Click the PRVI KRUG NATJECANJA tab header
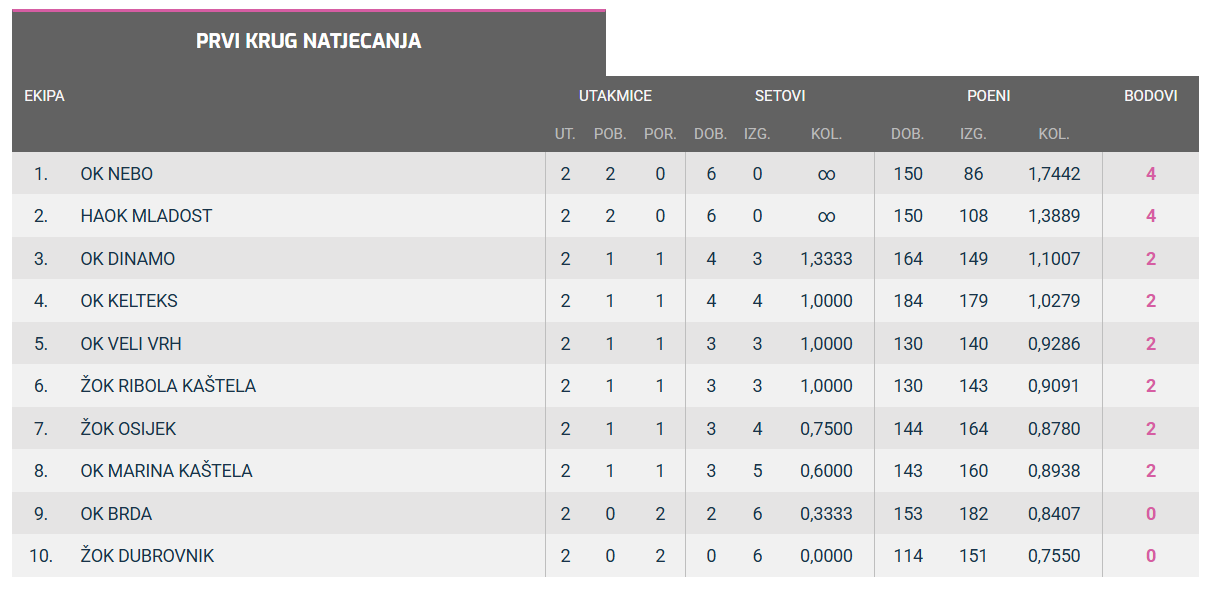The image size is (1215, 589). click(x=308, y=42)
